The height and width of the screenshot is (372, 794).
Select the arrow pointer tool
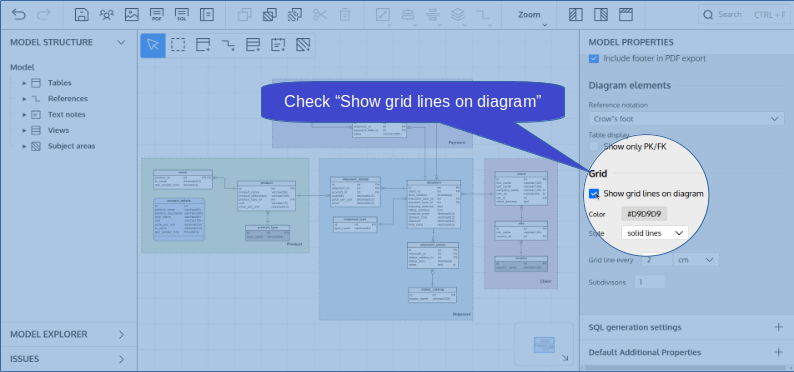point(153,45)
